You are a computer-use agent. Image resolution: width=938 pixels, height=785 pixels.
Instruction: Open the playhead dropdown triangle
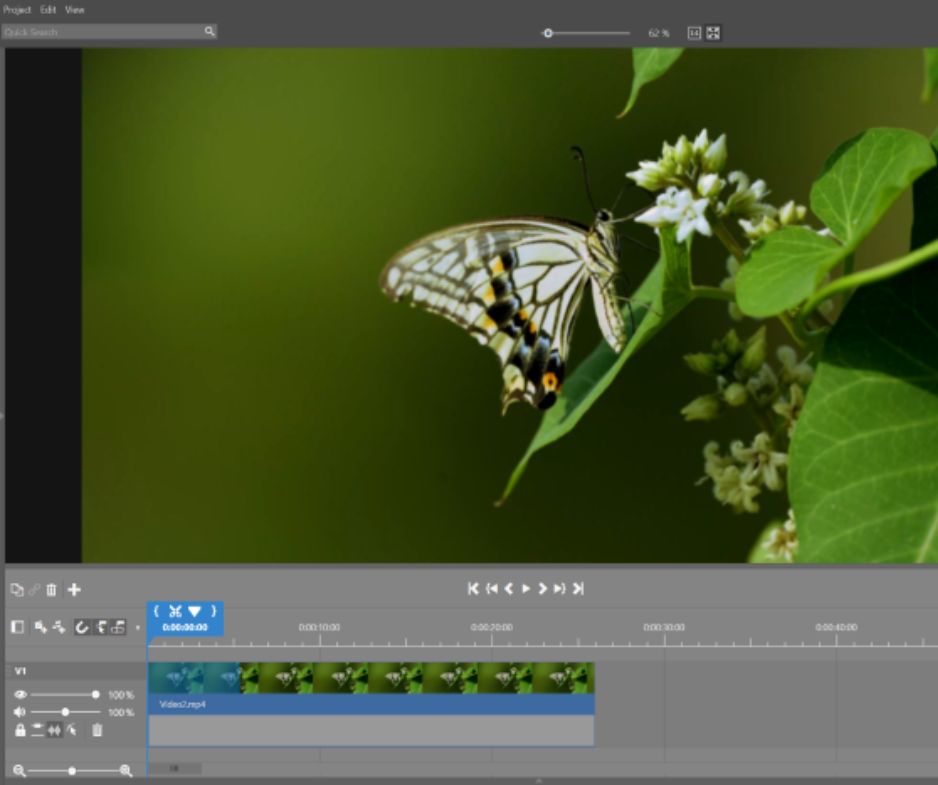(194, 611)
